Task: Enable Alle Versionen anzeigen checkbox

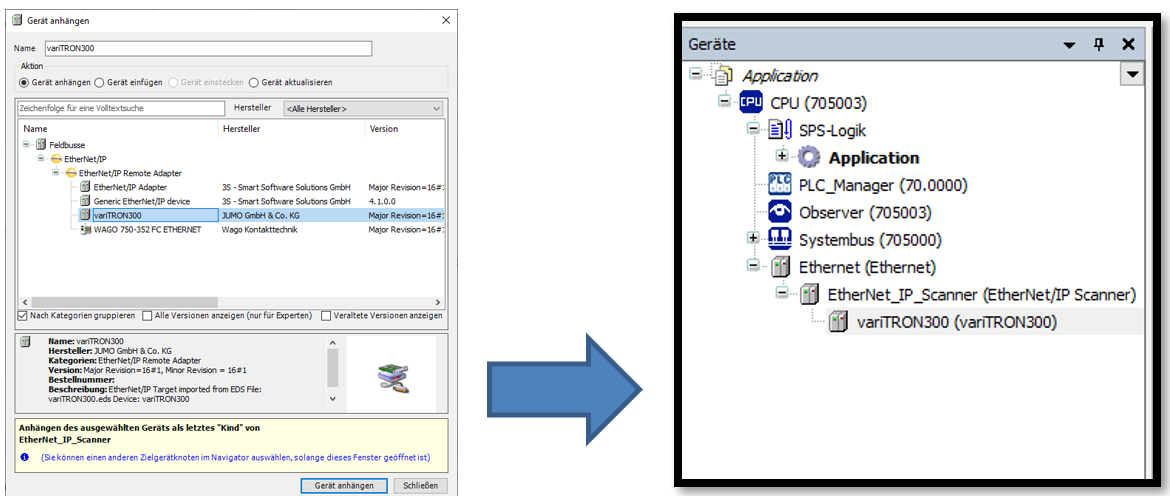Action: pos(147,316)
